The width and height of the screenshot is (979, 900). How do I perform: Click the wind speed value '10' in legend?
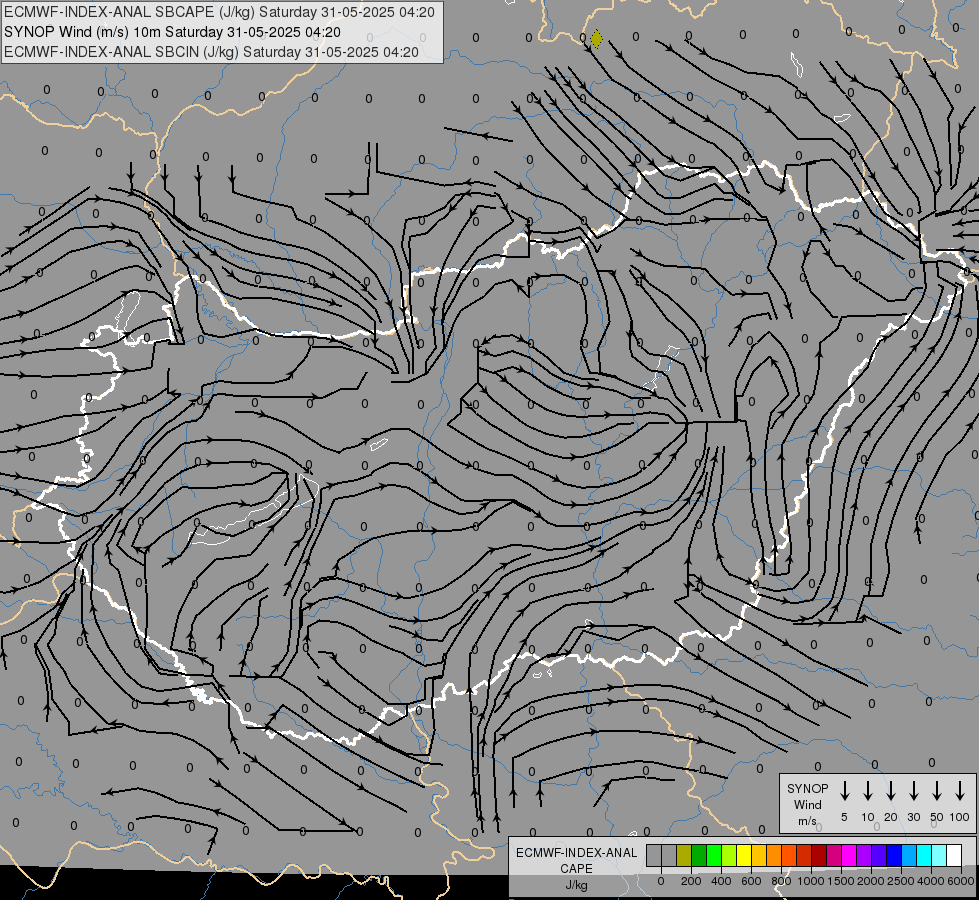click(867, 817)
